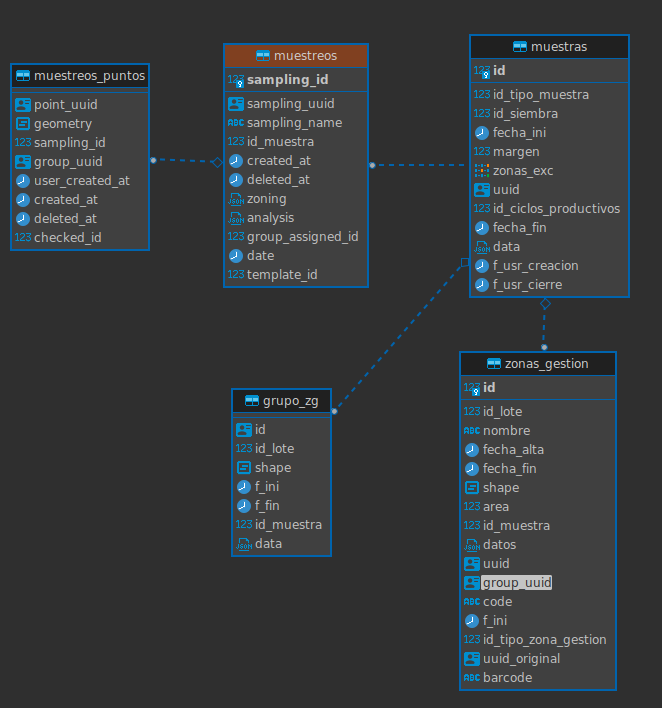This screenshot has height=708, width=662.
Task: Click the JSON icon beside data in muestras
Action: pyautogui.click(x=482, y=247)
